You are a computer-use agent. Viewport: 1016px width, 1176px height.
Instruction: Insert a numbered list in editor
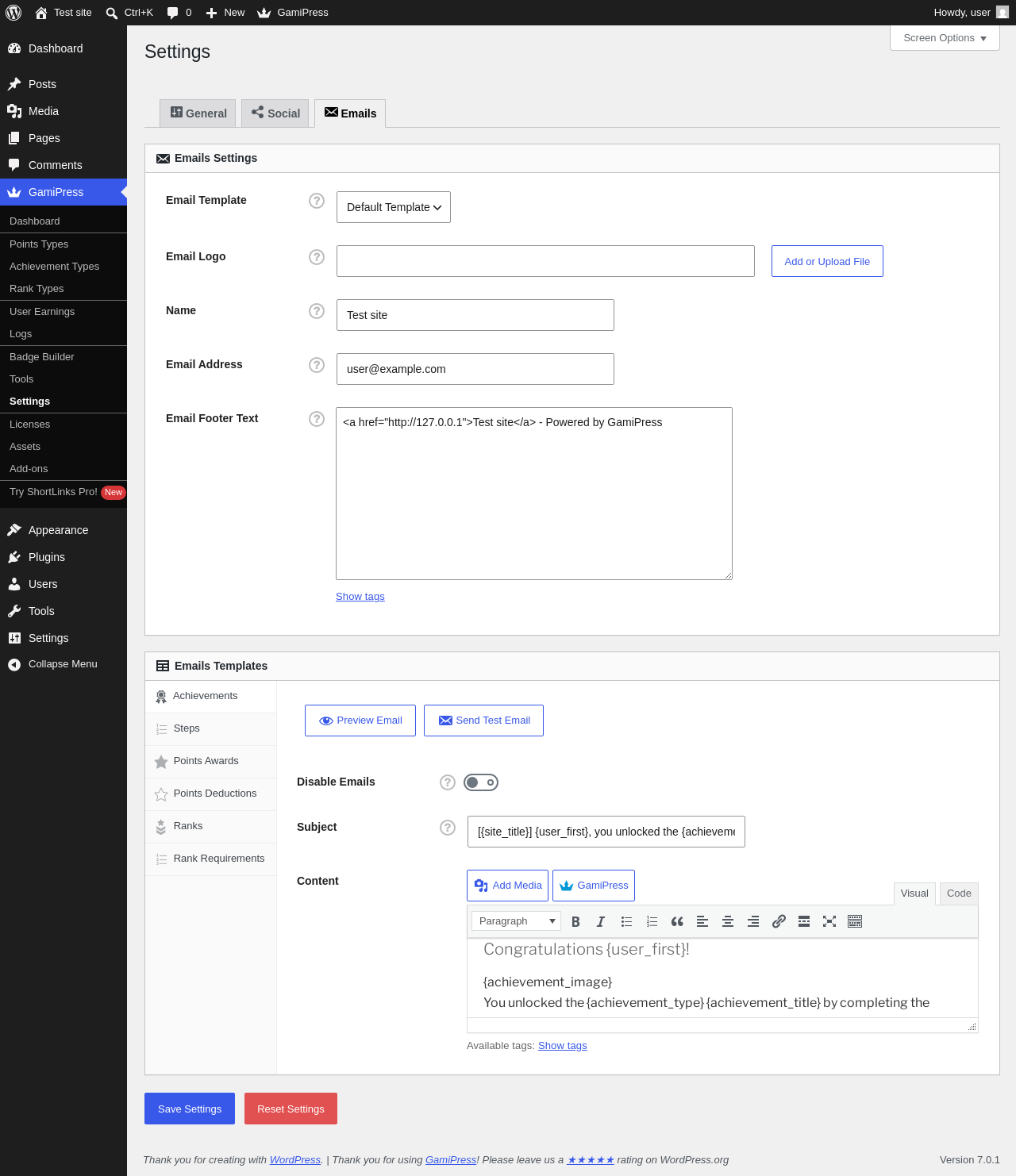tap(652, 921)
